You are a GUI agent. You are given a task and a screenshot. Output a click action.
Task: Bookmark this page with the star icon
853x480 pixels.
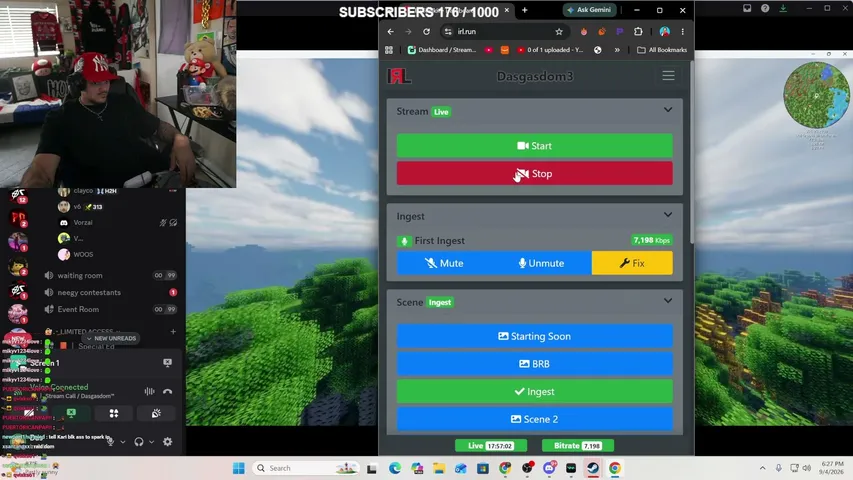point(559,32)
